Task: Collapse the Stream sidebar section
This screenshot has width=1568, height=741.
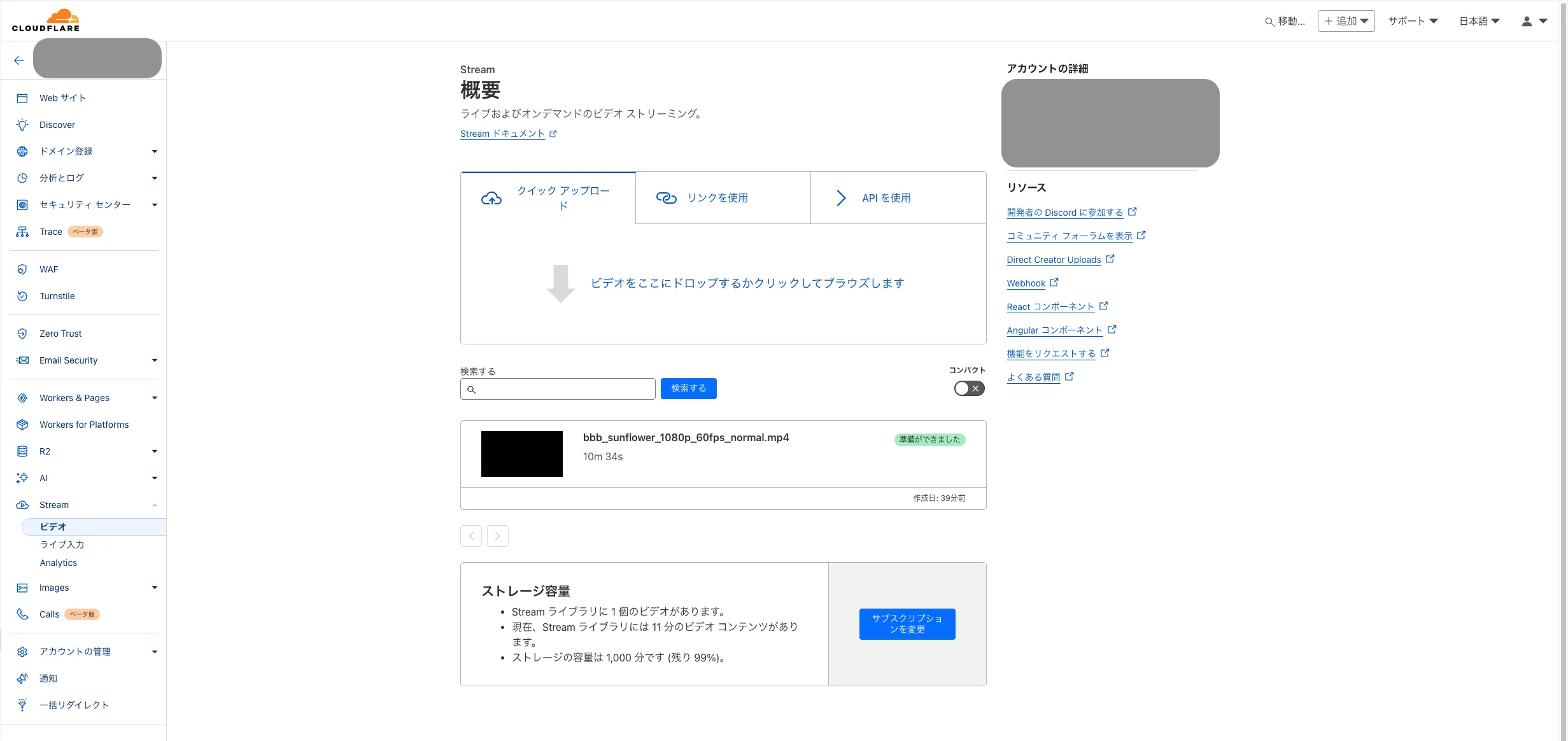Action: pos(154,504)
